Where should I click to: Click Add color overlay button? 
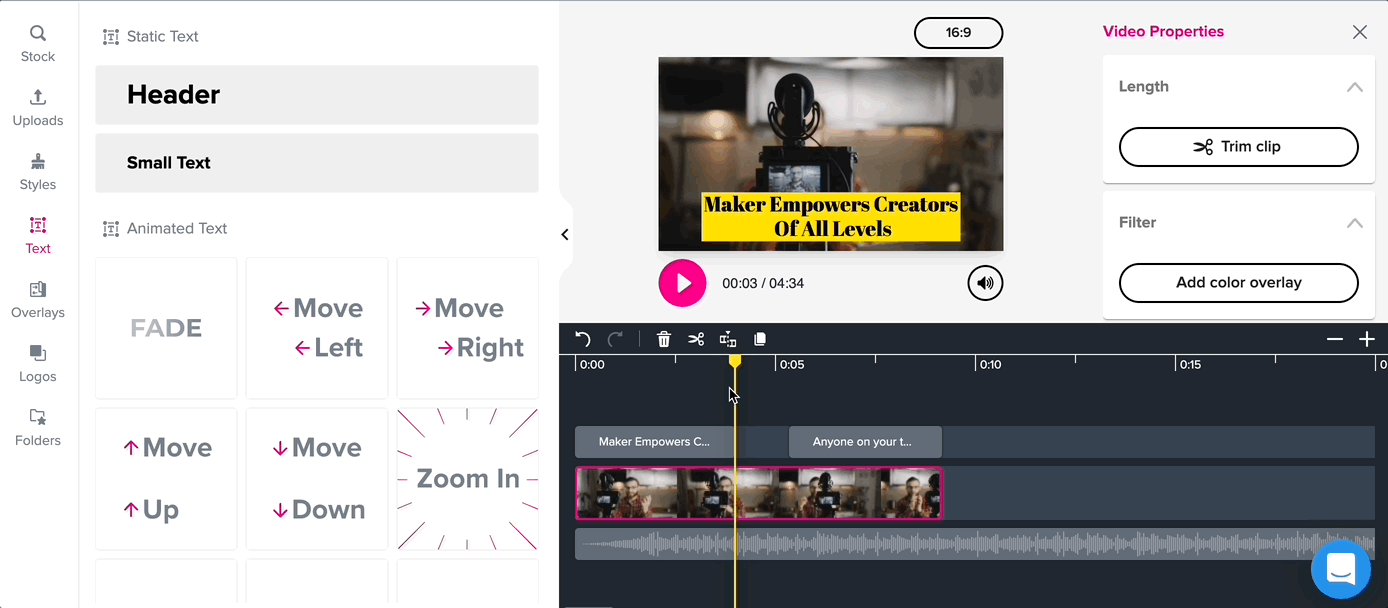coord(1238,283)
